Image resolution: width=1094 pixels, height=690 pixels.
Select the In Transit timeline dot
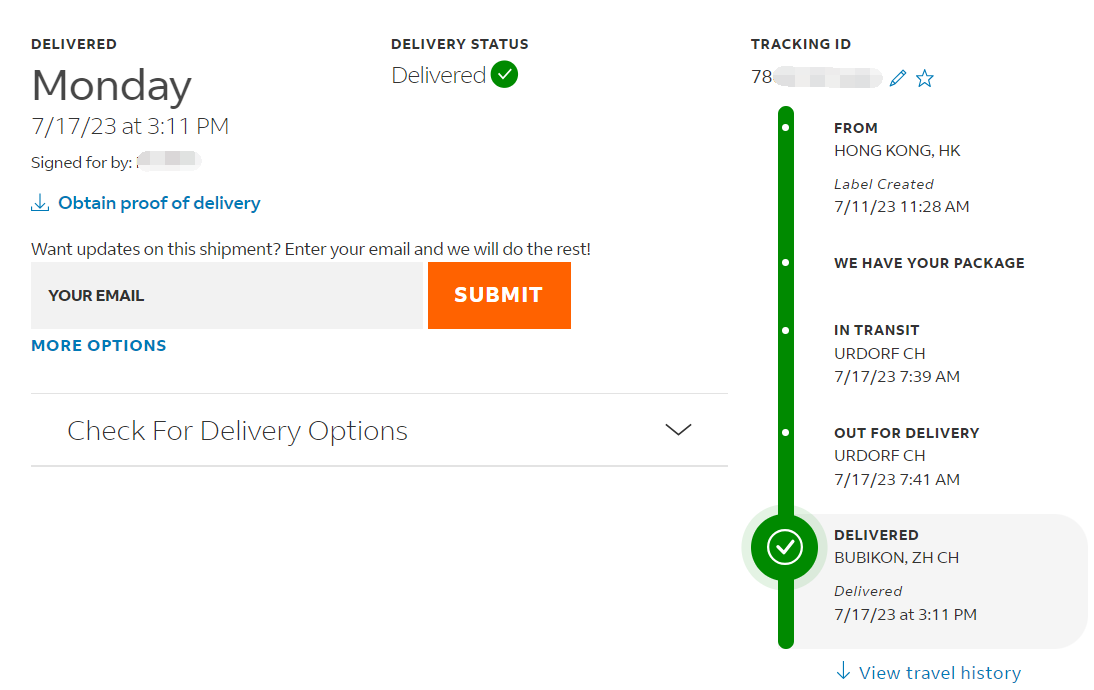[x=786, y=331]
